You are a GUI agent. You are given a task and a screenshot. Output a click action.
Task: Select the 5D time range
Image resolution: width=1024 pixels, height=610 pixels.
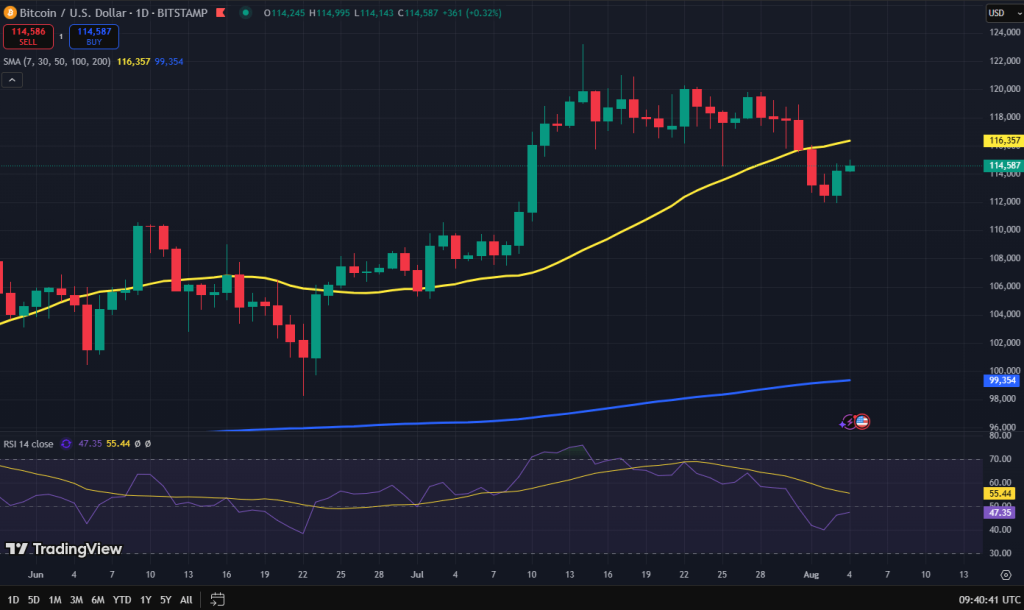[x=33, y=600]
